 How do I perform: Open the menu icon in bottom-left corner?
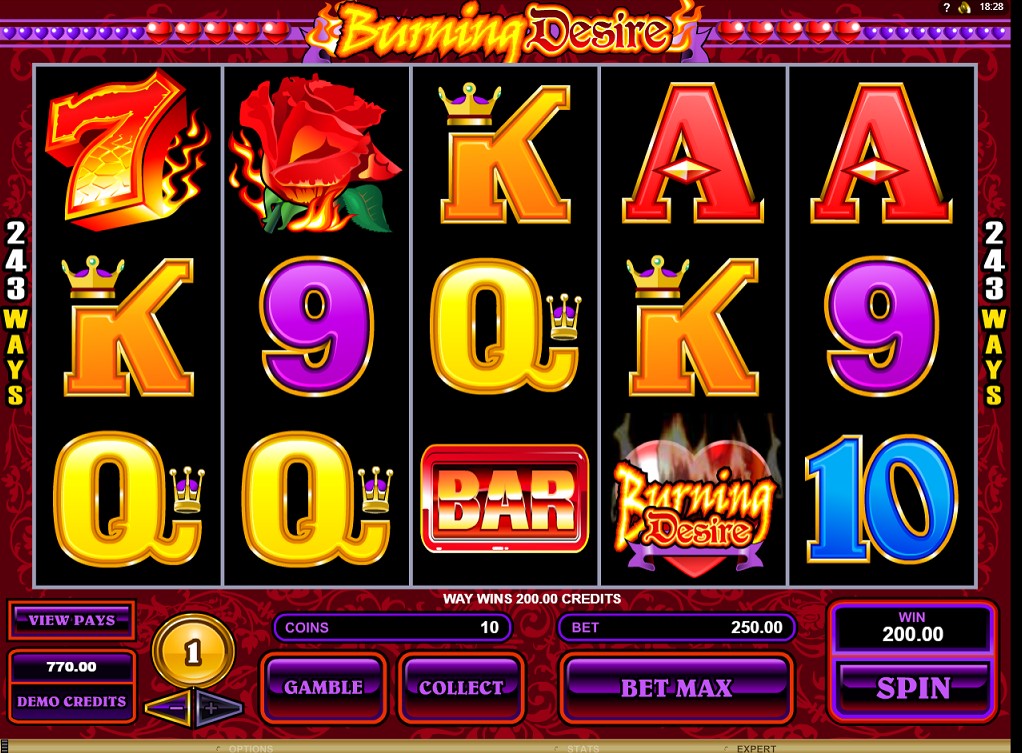point(3,747)
